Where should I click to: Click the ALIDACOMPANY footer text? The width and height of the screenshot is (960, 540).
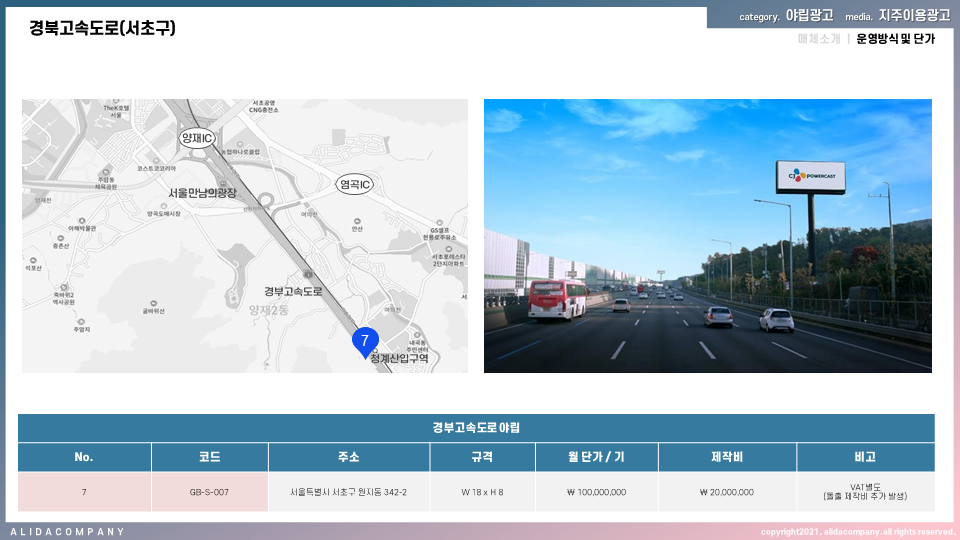(x=68, y=531)
